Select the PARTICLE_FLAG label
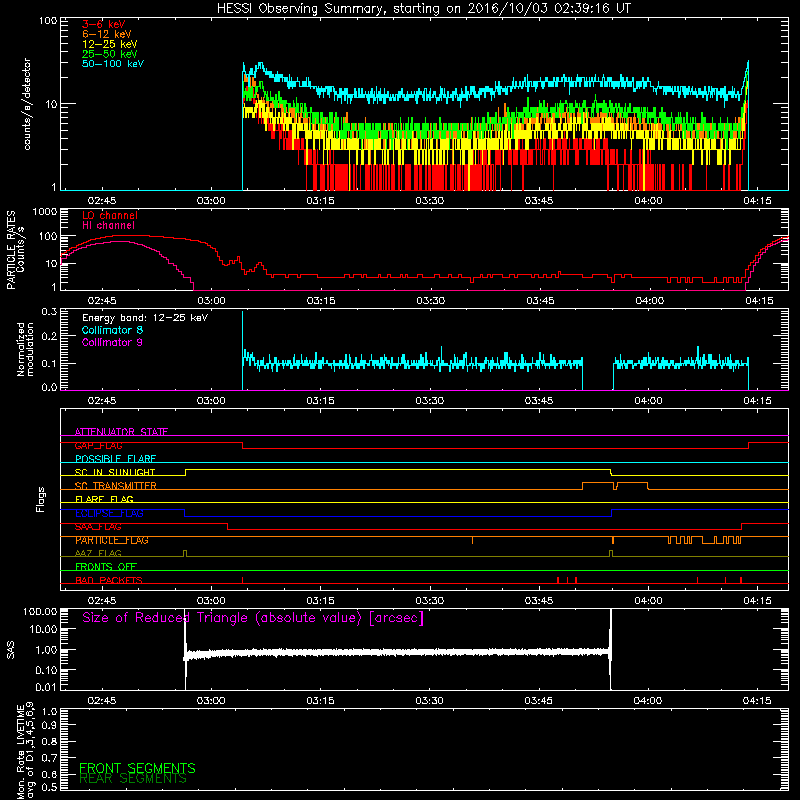Viewport: 800px width, 800px height. (x=112, y=540)
